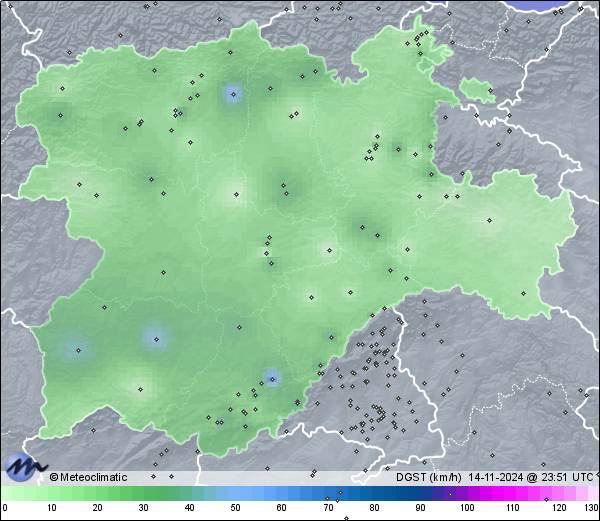600x521 pixels.
Task: Click scale value 40
Action: (189, 508)
